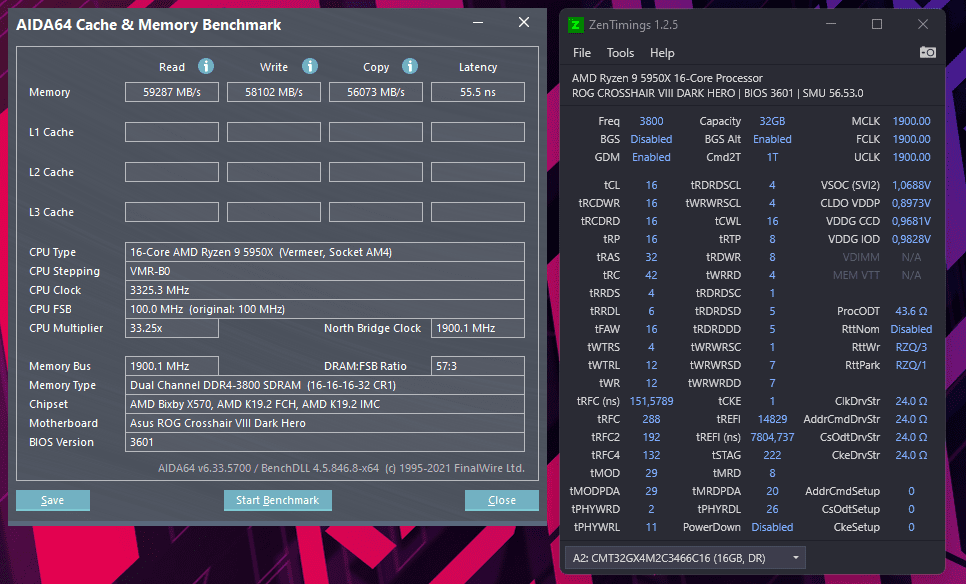This screenshot has height=584, width=966.
Task: Minimize the AIDA64 benchmark window
Action: (478, 23)
